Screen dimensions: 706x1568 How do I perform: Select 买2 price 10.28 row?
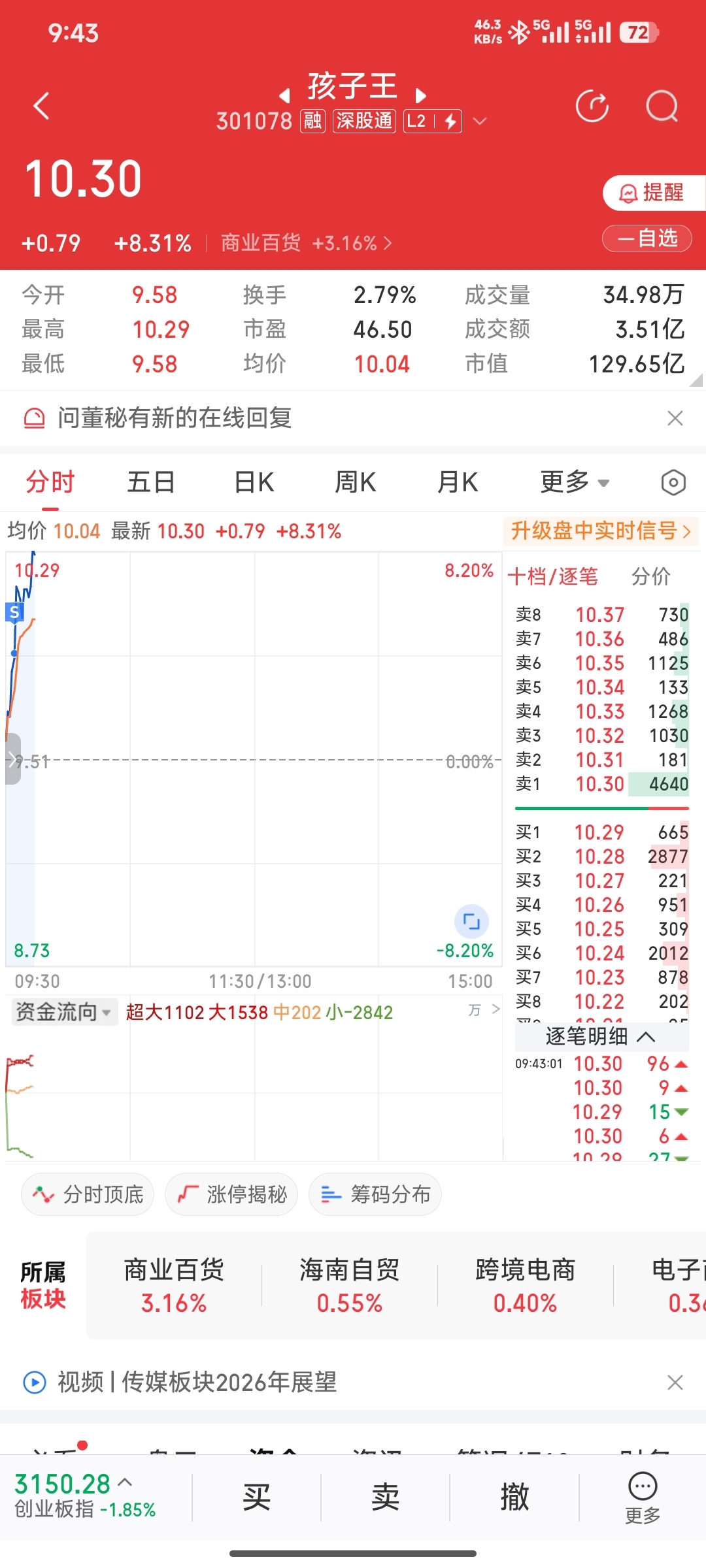pyautogui.click(x=601, y=857)
